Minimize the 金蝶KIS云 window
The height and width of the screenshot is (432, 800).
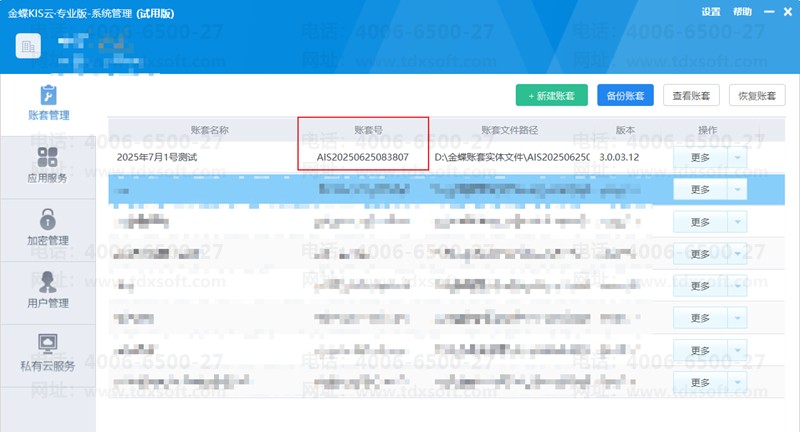(x=769, y=12)
